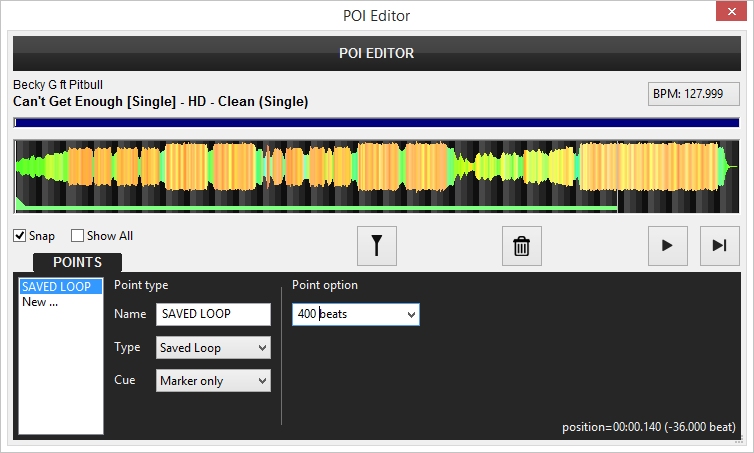This screenshot has height=453, width=754.
Task: Select the POINTS tab
Action: 77,262
